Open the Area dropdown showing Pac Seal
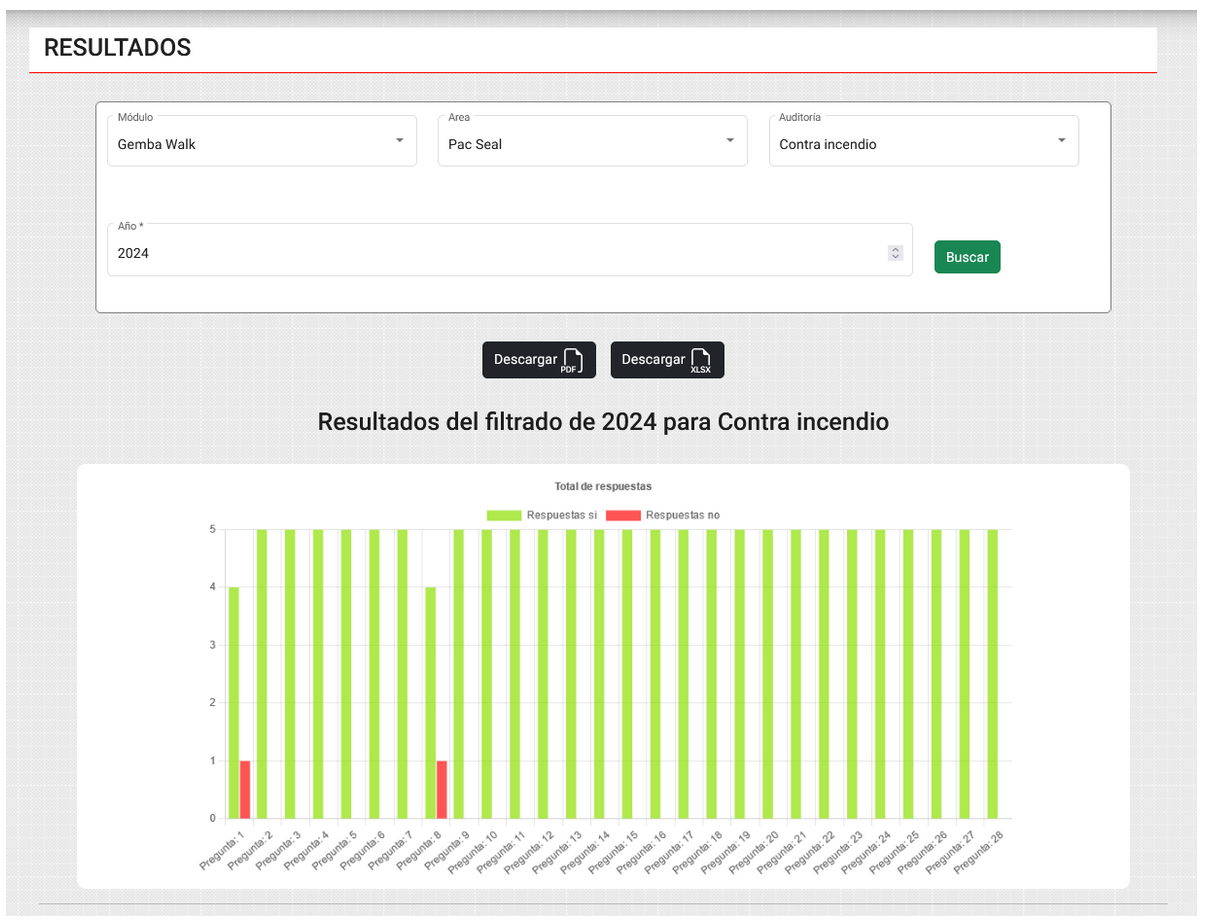This screenshot has height=924, width=1206. [x=592, y=141]
